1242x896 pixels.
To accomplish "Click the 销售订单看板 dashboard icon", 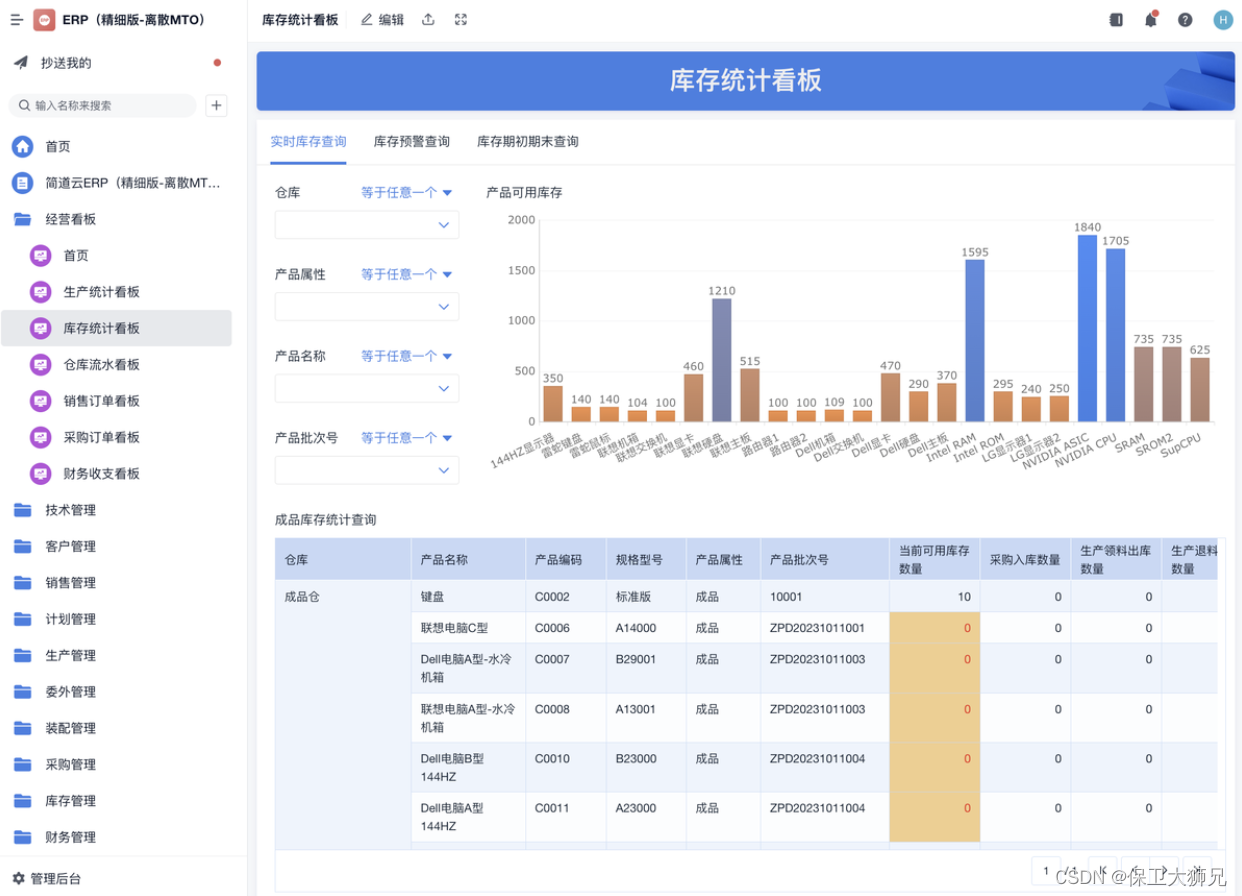I will pyautogui.click(x=40, y=401).
